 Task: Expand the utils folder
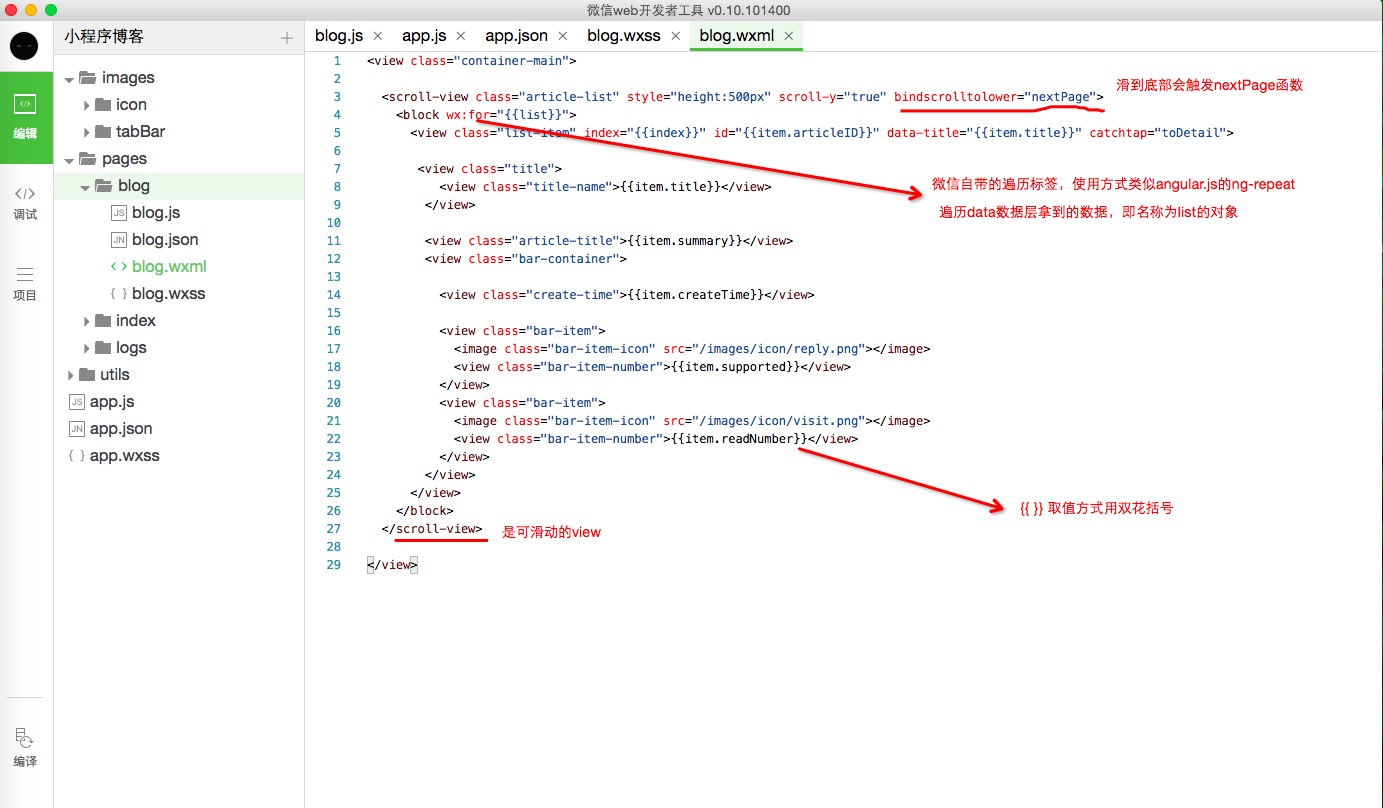70,375
